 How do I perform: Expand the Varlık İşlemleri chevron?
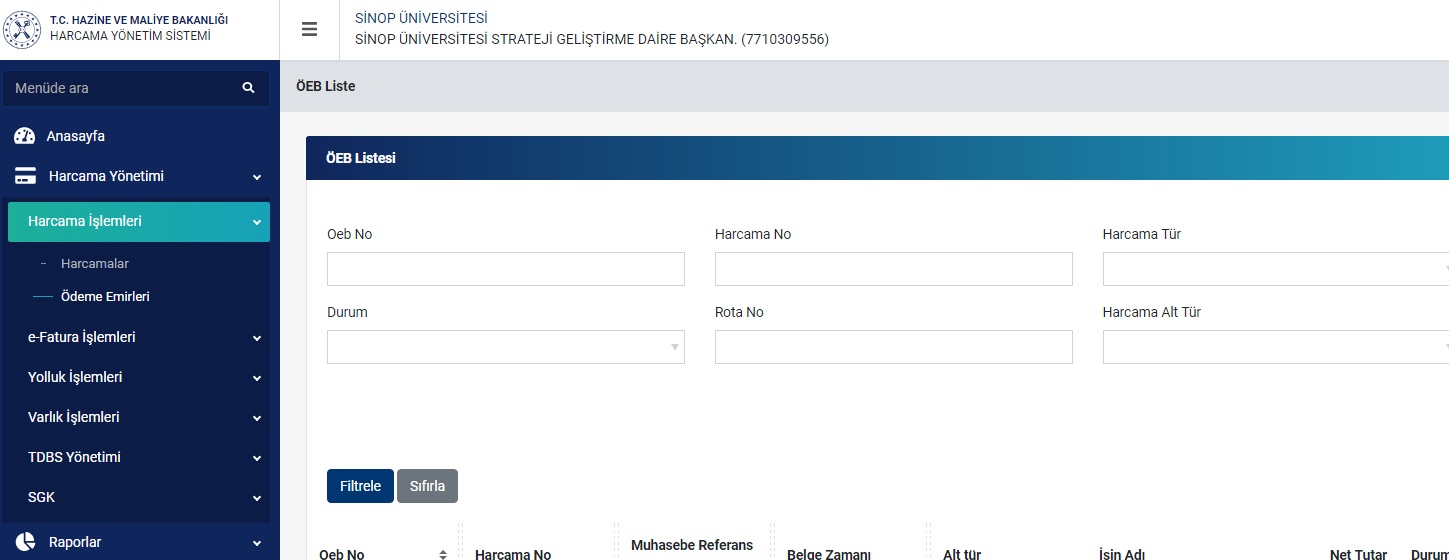pos(257,418)
